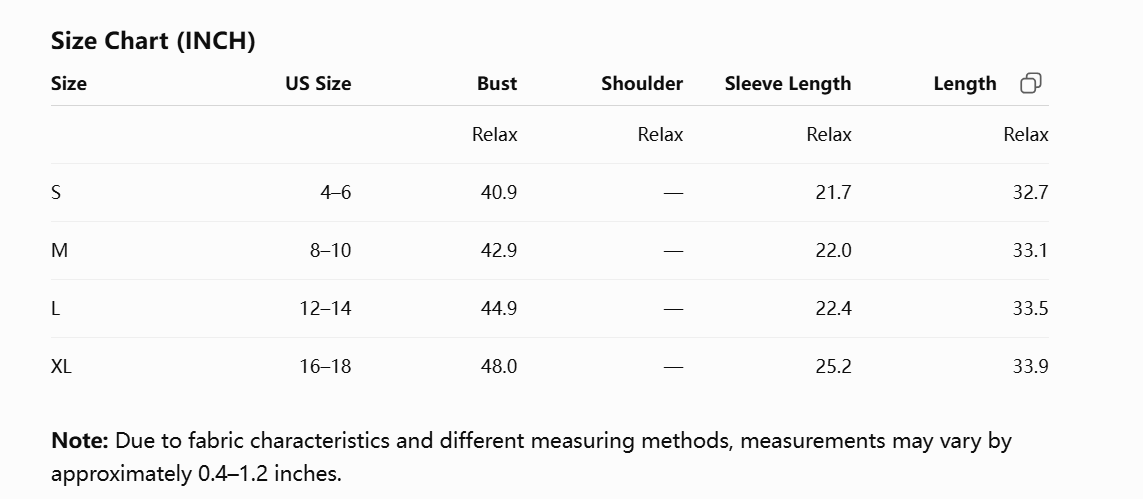Click the Length column header
This screenshot has height=499, width=1143.
pyautogui.click(x=965, y=84)
